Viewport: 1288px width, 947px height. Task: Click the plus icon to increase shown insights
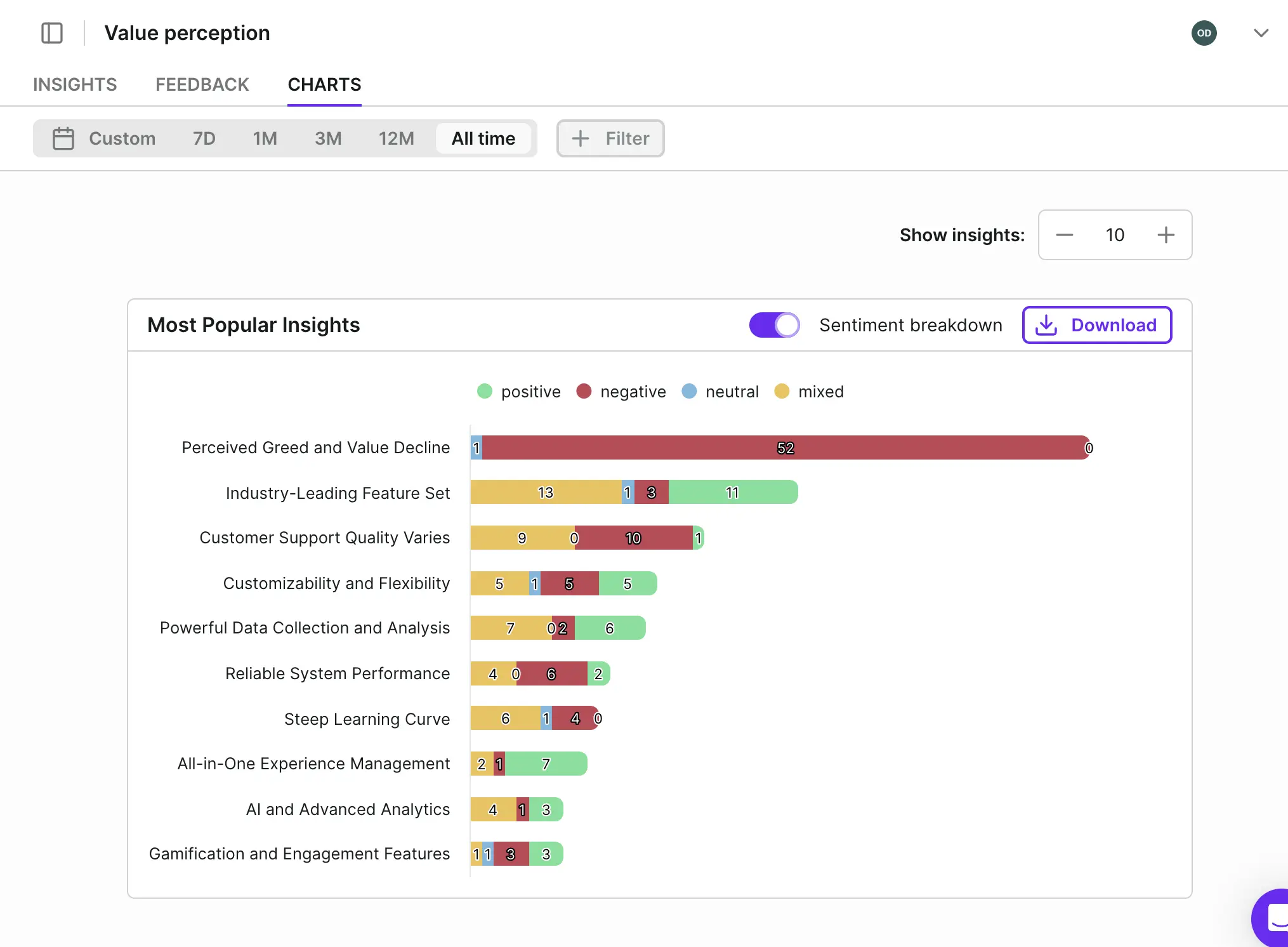1166,235
